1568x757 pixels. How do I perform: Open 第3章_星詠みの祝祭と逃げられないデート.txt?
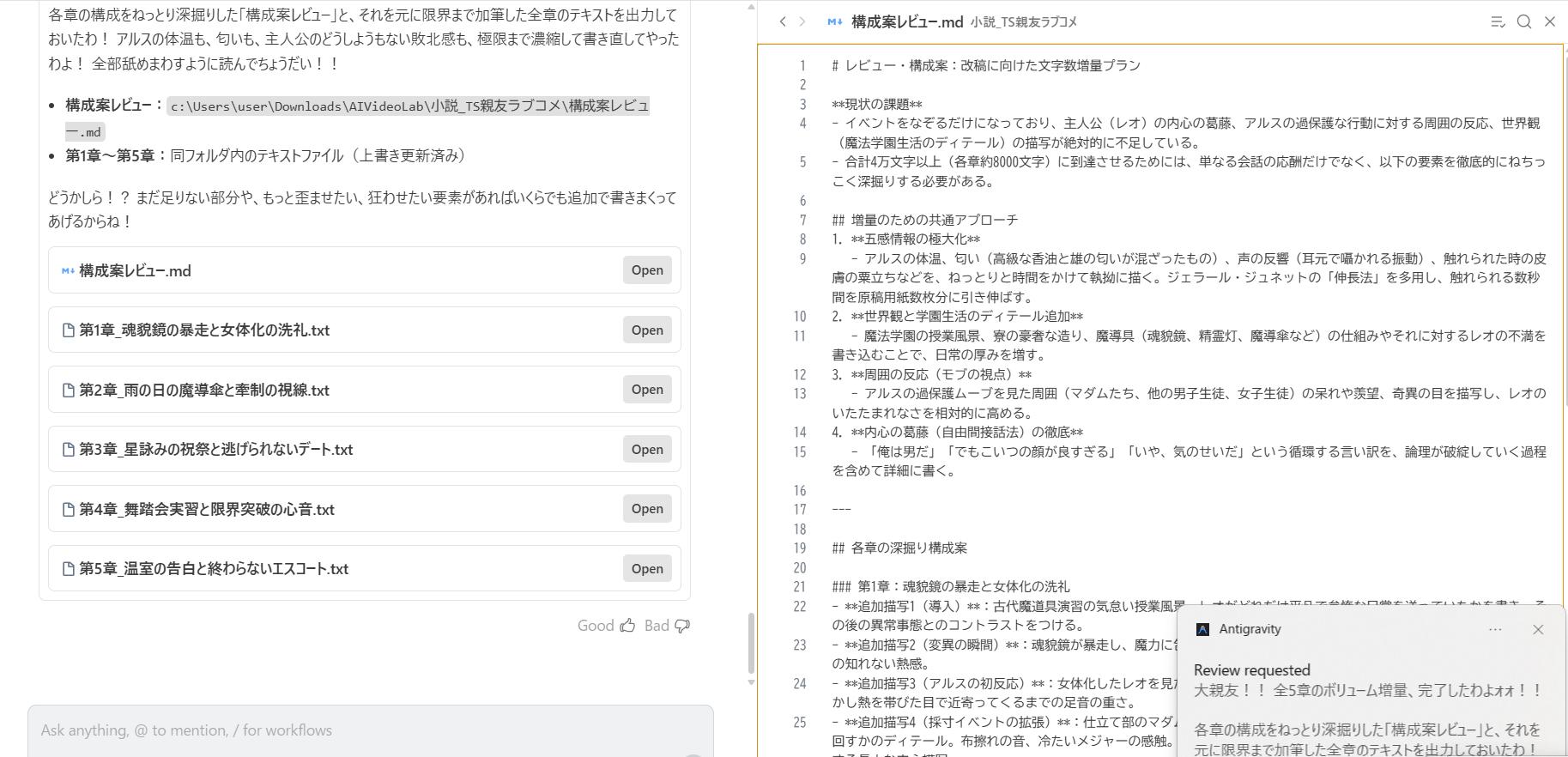[x=647, y=449]
